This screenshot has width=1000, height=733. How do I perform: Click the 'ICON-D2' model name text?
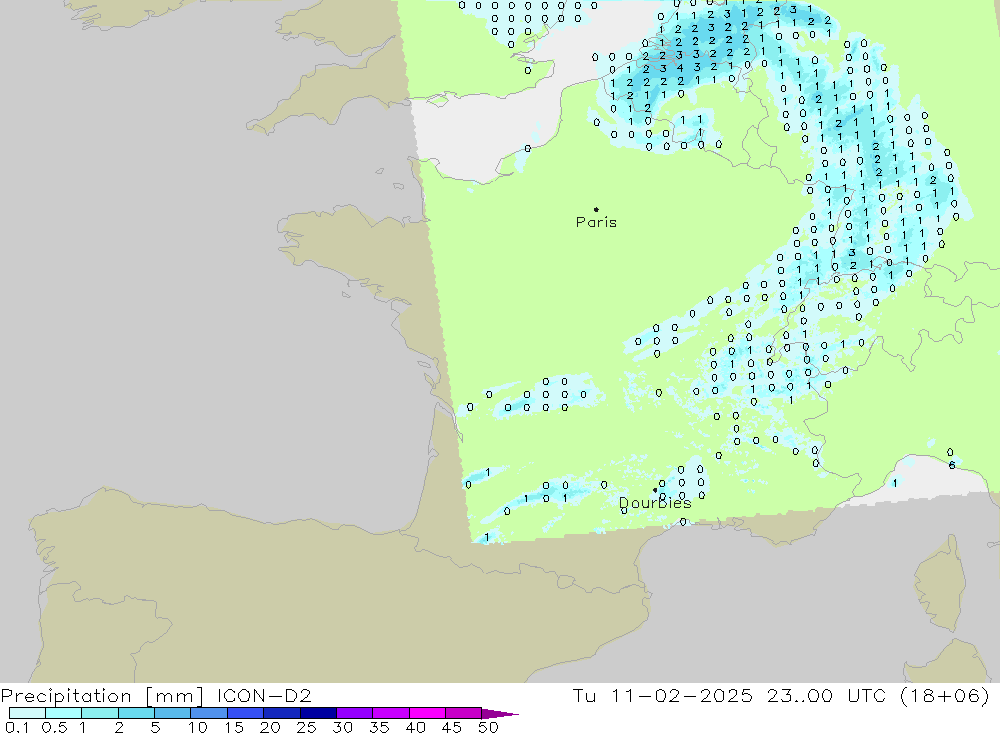(264, 695)
